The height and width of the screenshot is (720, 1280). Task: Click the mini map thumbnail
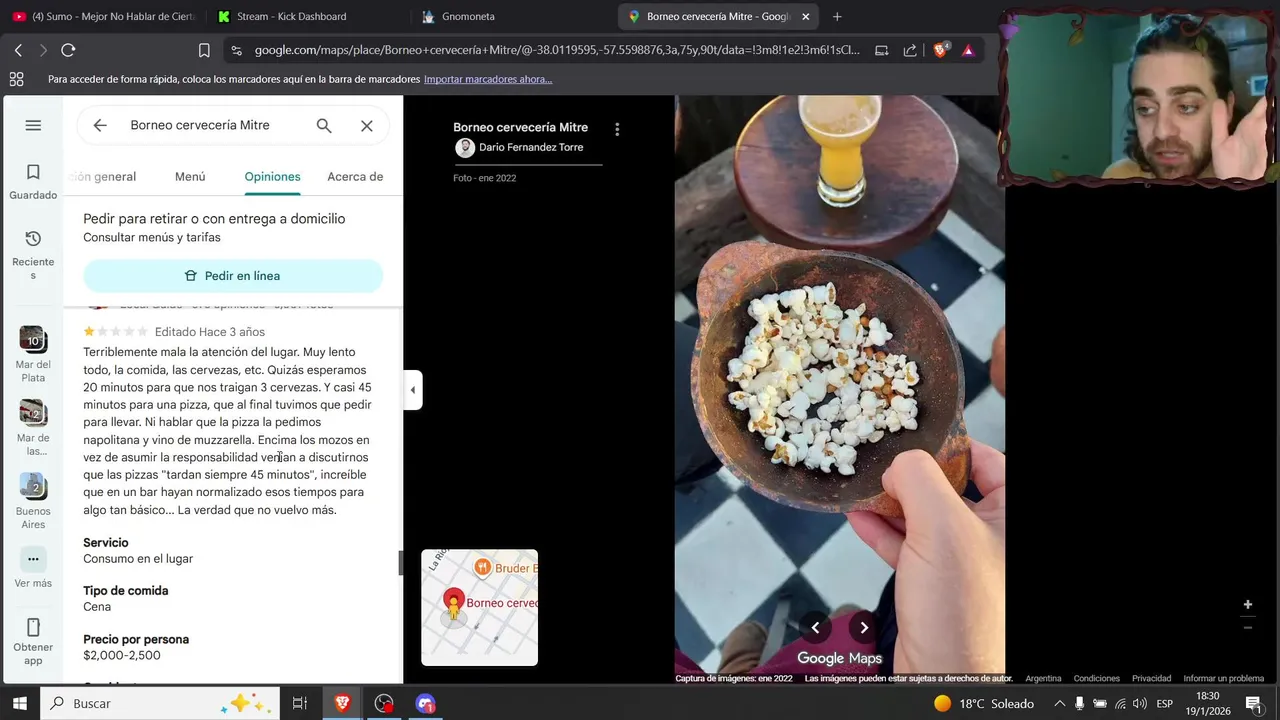pos(479,607)
